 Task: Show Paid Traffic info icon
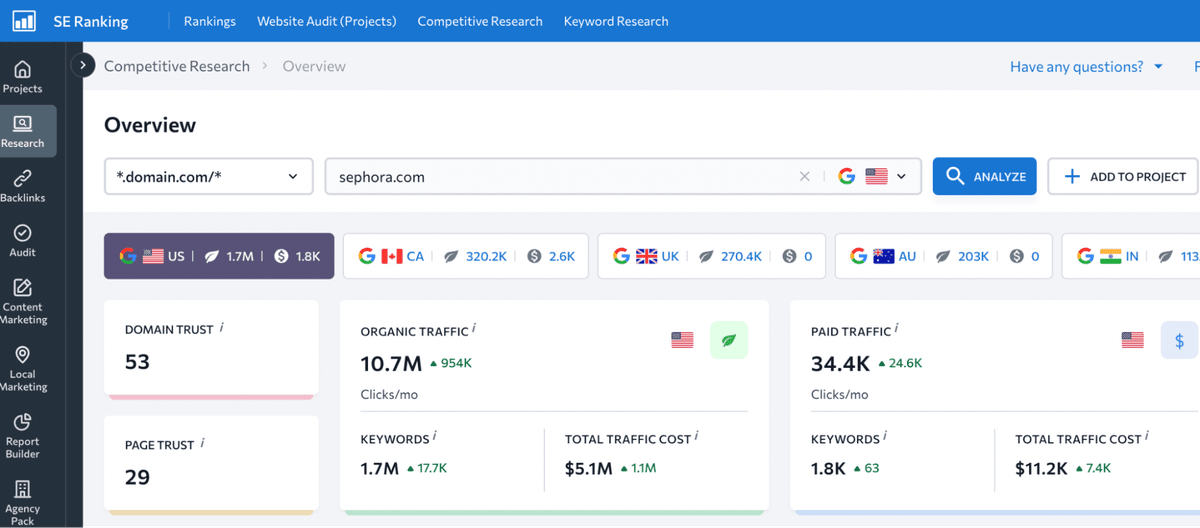pos(897,329)
